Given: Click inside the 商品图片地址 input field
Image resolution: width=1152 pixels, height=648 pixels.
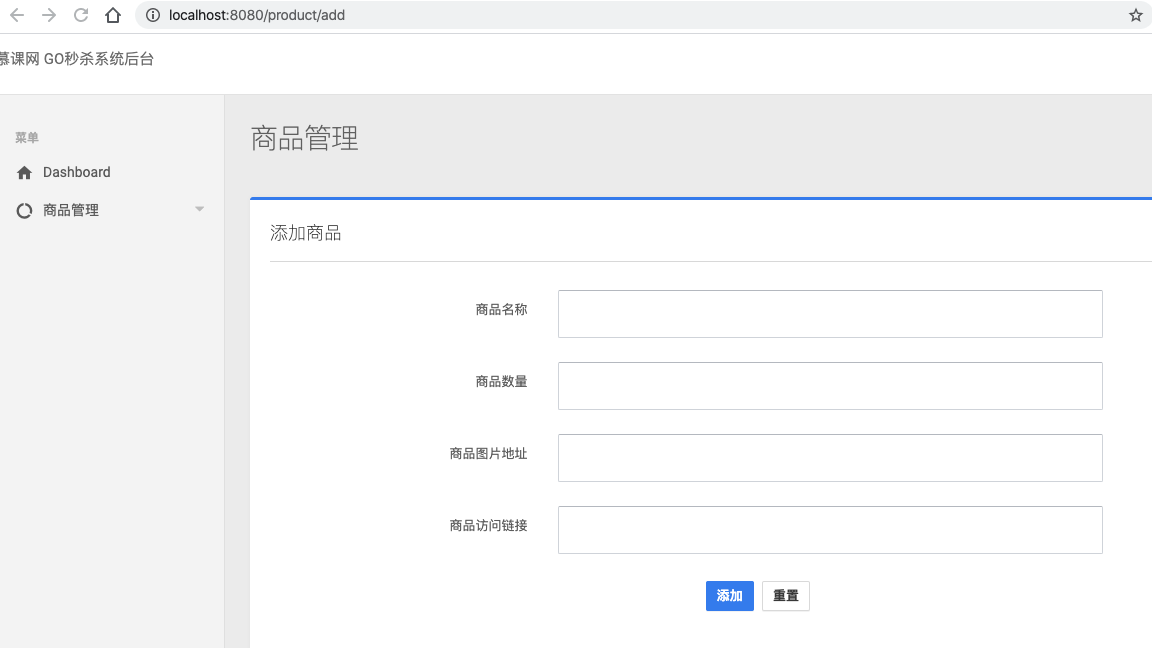Looking at the screenshot, I should pos(830,457).
